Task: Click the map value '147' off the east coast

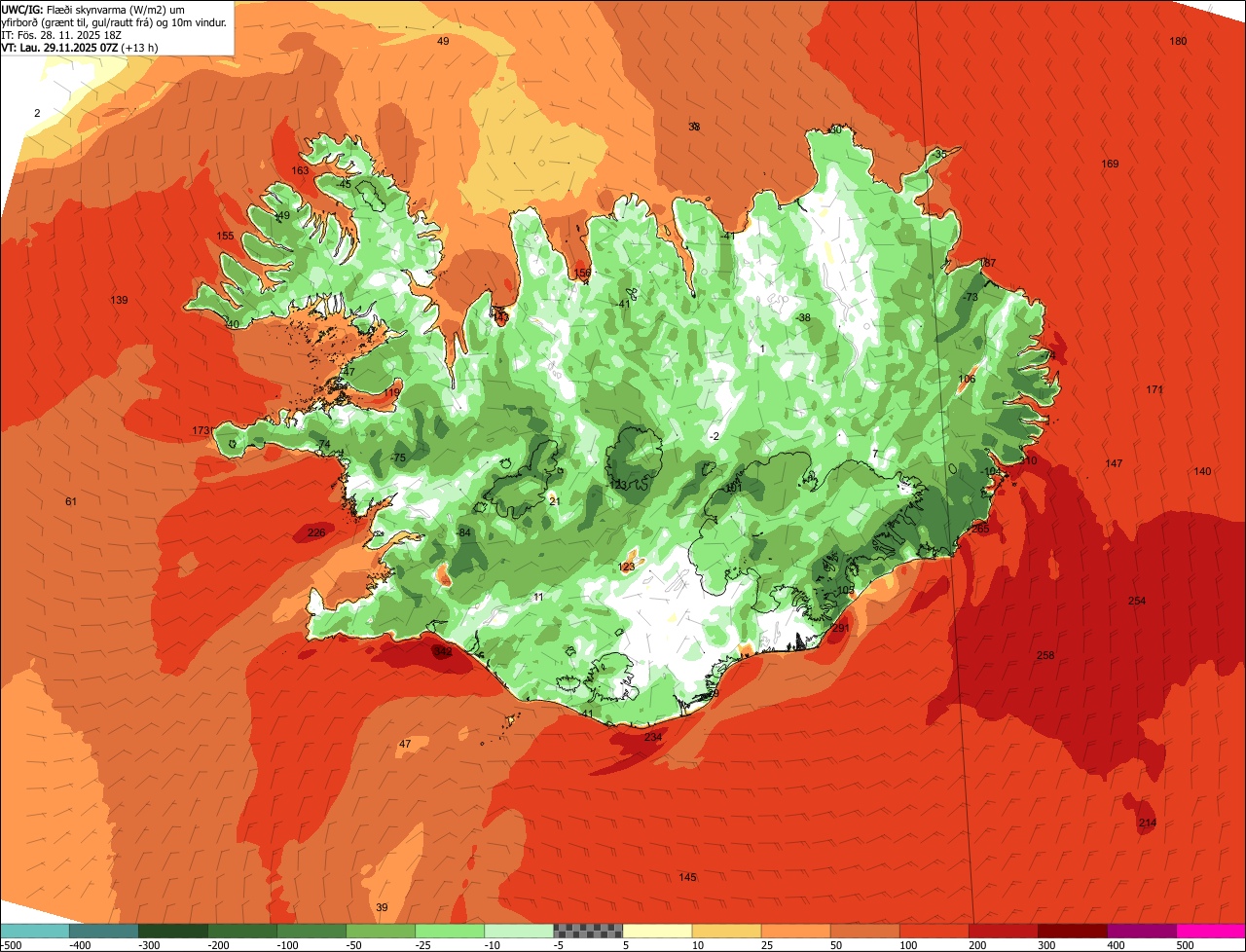Action: (x=1115, y=463)
